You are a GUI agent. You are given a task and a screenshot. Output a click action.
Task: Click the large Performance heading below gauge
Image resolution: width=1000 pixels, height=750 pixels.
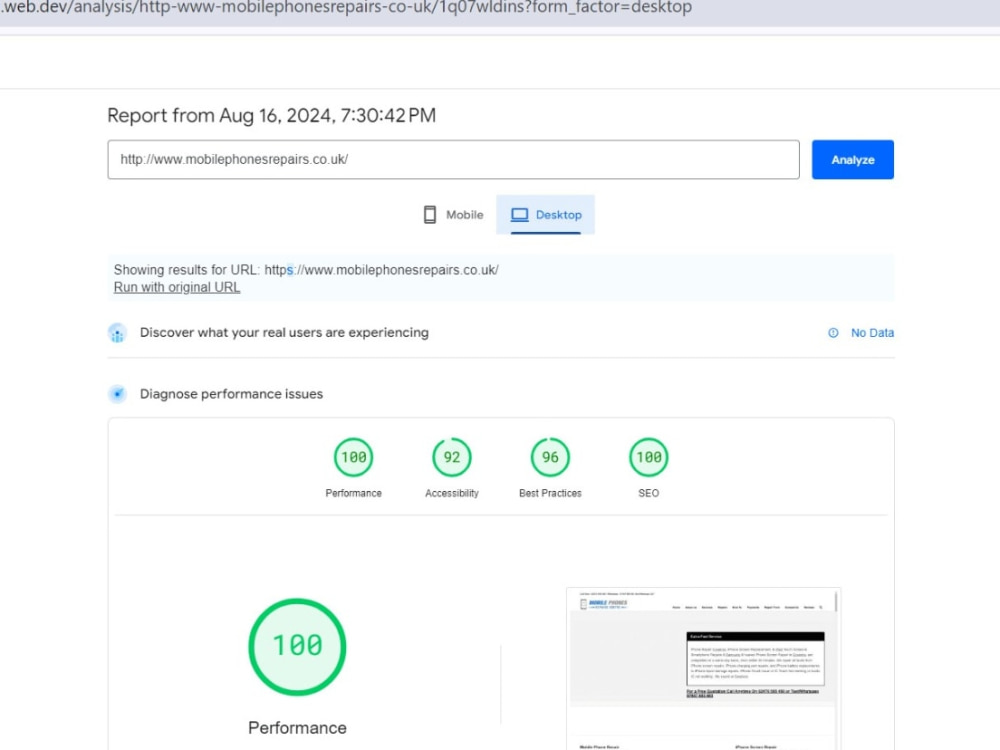pyautogui.click(x=297, y=728)
